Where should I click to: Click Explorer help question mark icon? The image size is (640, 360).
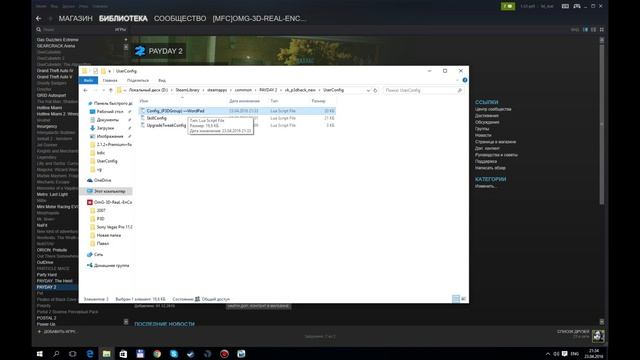point(464,80)
